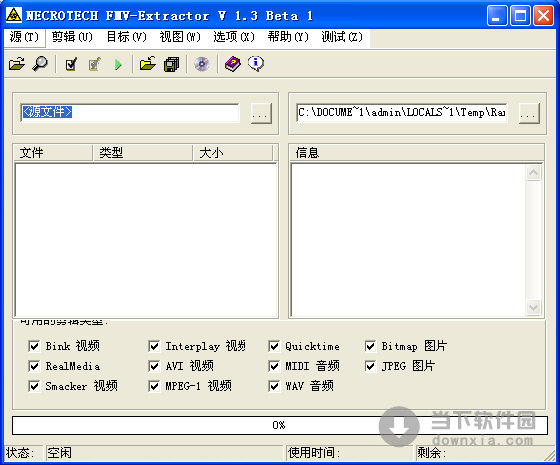Click the 使用时间 status bar label

pyautogui.click(x=314, y=453)
